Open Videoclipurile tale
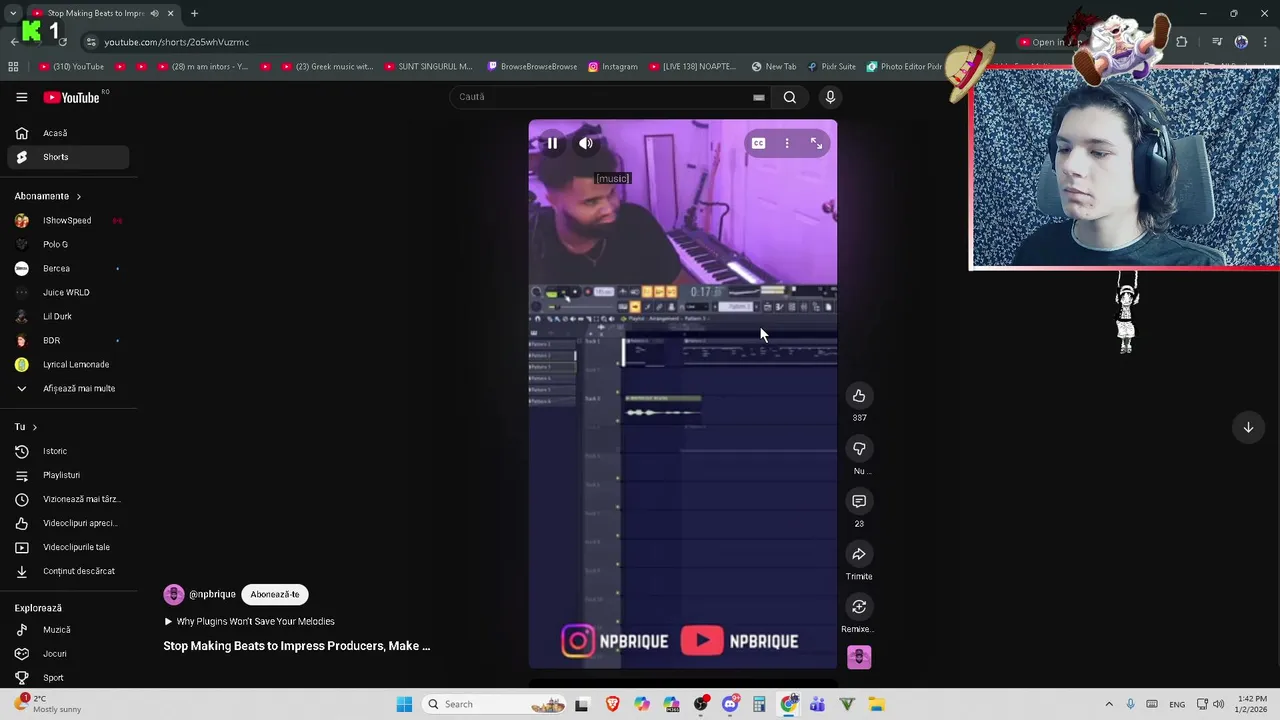Screen dimensions: 1280x720 68,547
